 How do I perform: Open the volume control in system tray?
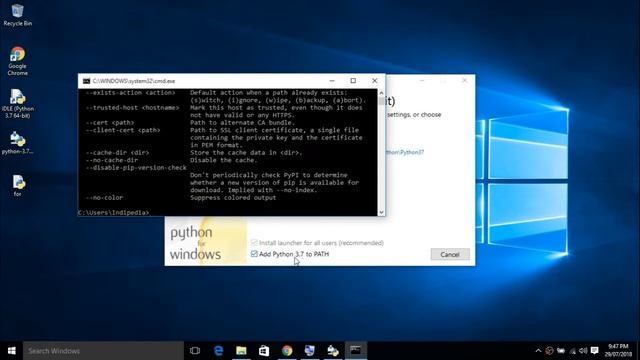(x=583, y=351)
